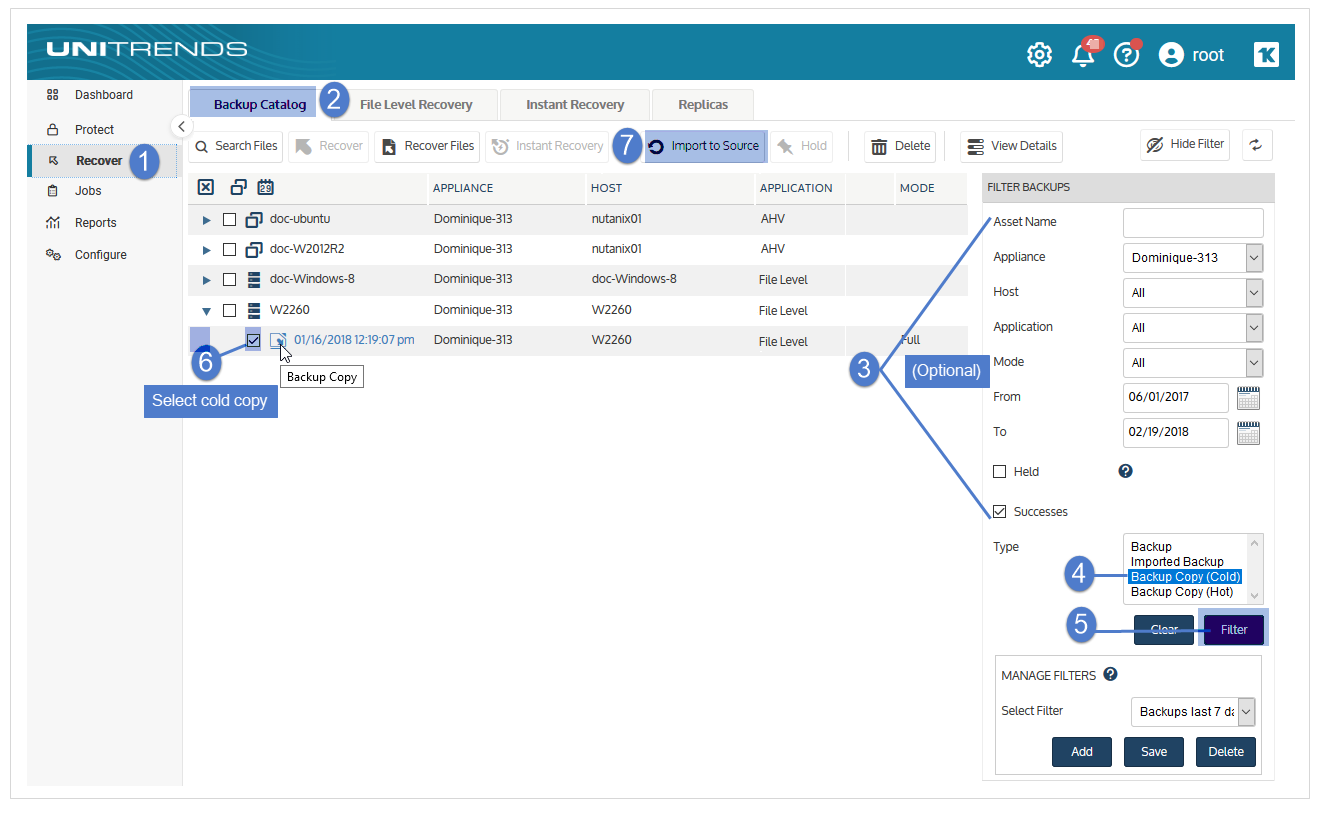Collapse the sidebar with the chevron arrow

pyautogui.click(x=181, y=126)
